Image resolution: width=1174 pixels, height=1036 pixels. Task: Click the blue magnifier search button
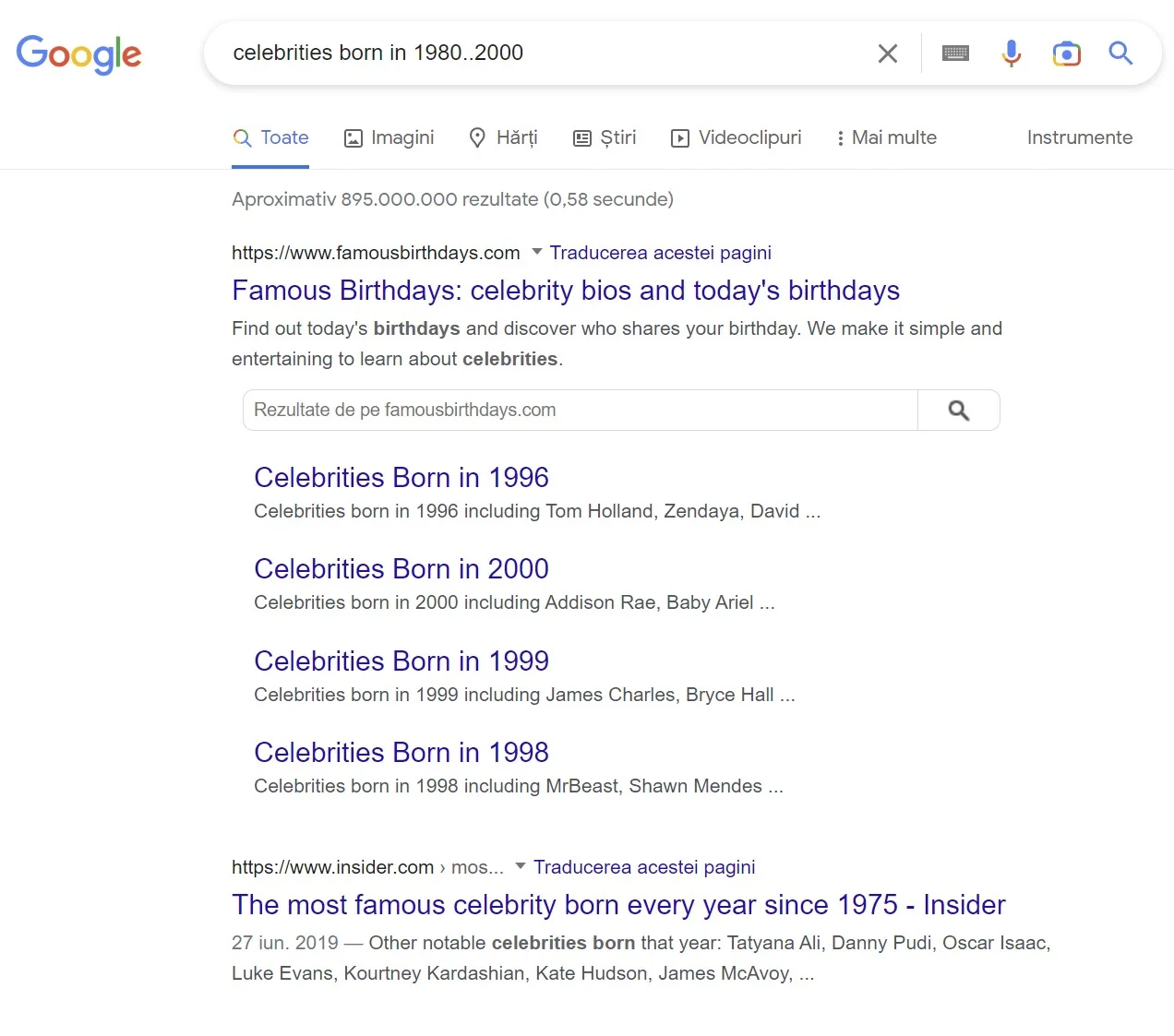(x=1120, y=54)
